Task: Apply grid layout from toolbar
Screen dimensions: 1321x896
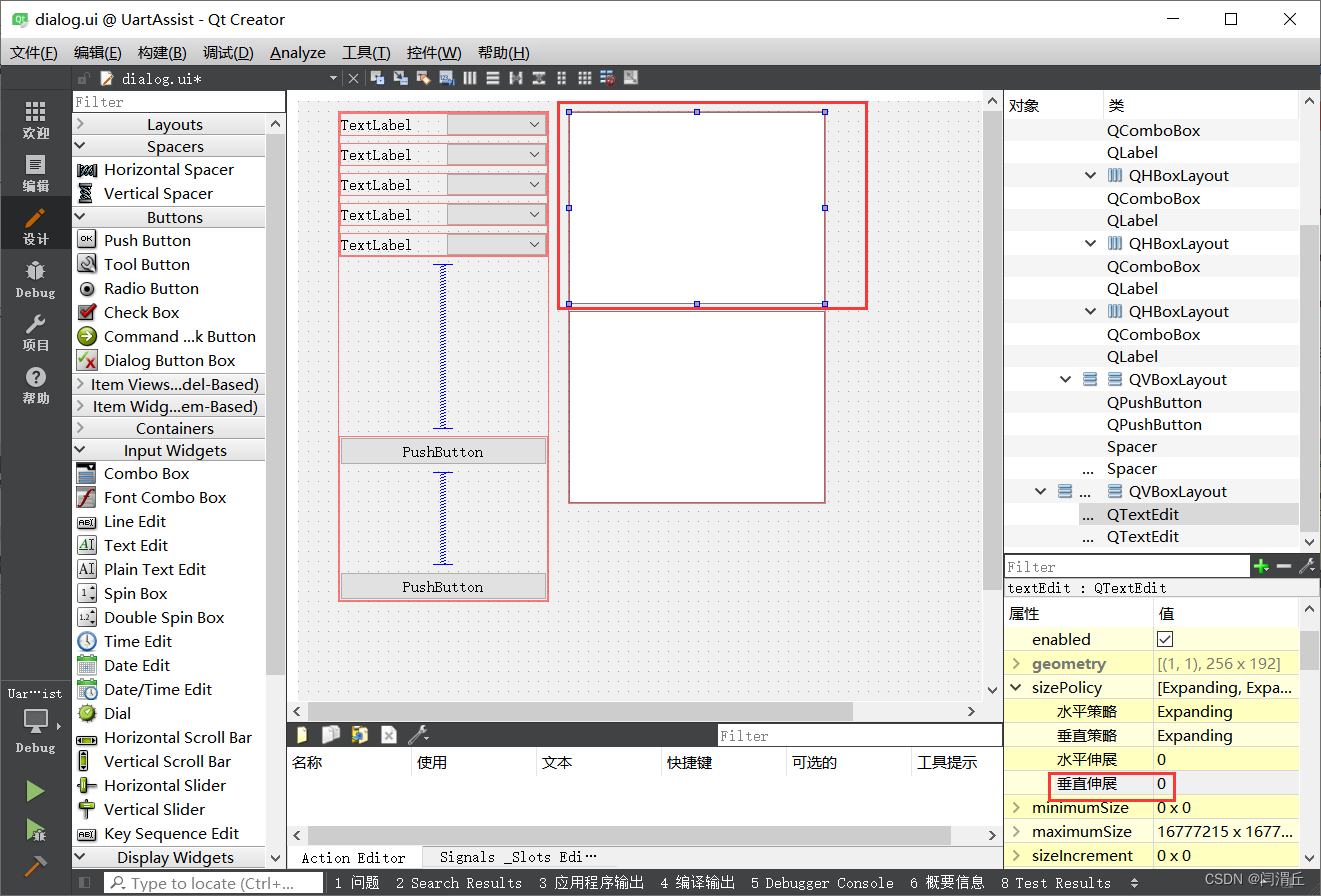Action: pyautogui.click(x=585, y=78)
